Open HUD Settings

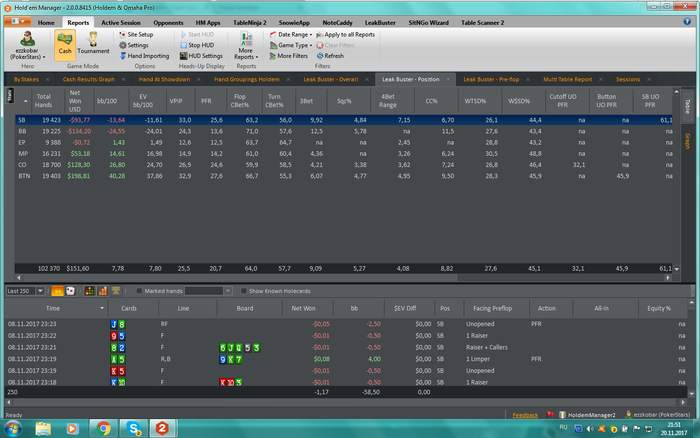(x=201, y=56)
